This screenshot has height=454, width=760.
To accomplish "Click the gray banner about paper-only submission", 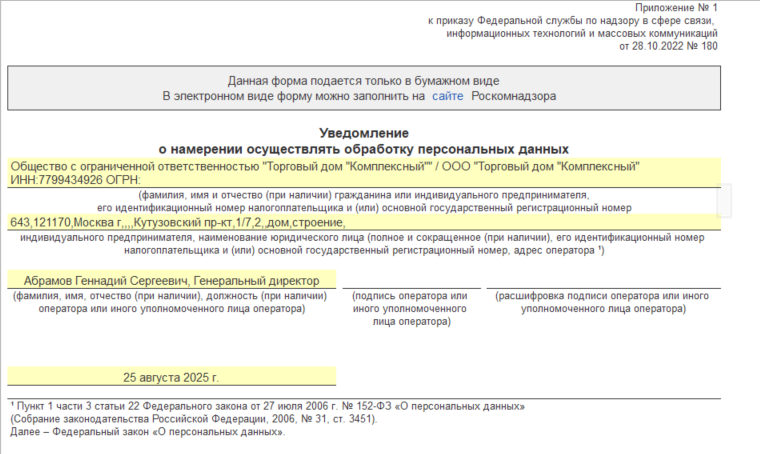I will (363, 88).
